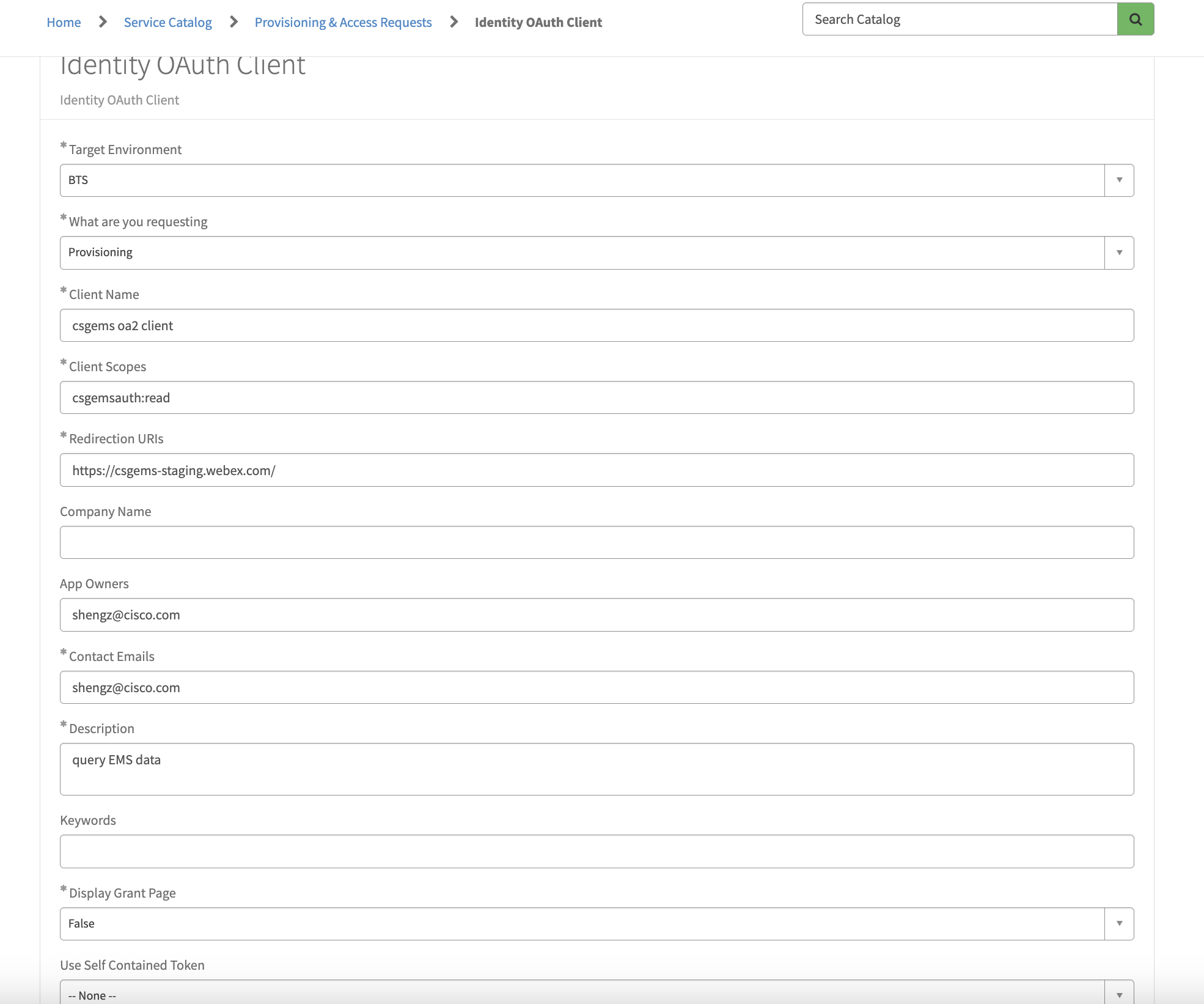Focus the Client Scopes field
1204x1004 pixels.
(596, 397)
